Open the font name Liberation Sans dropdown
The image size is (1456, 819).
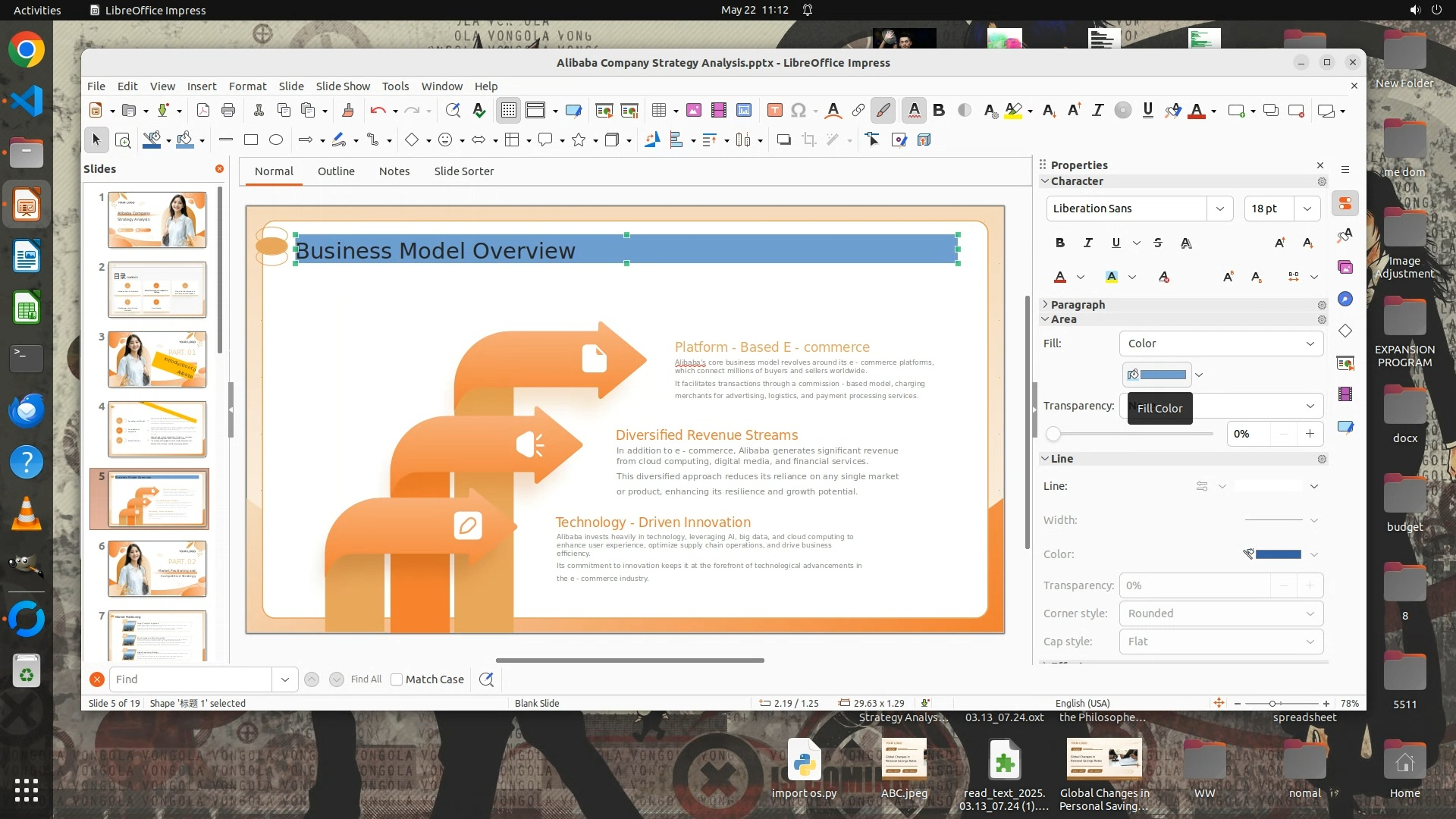1219,209
